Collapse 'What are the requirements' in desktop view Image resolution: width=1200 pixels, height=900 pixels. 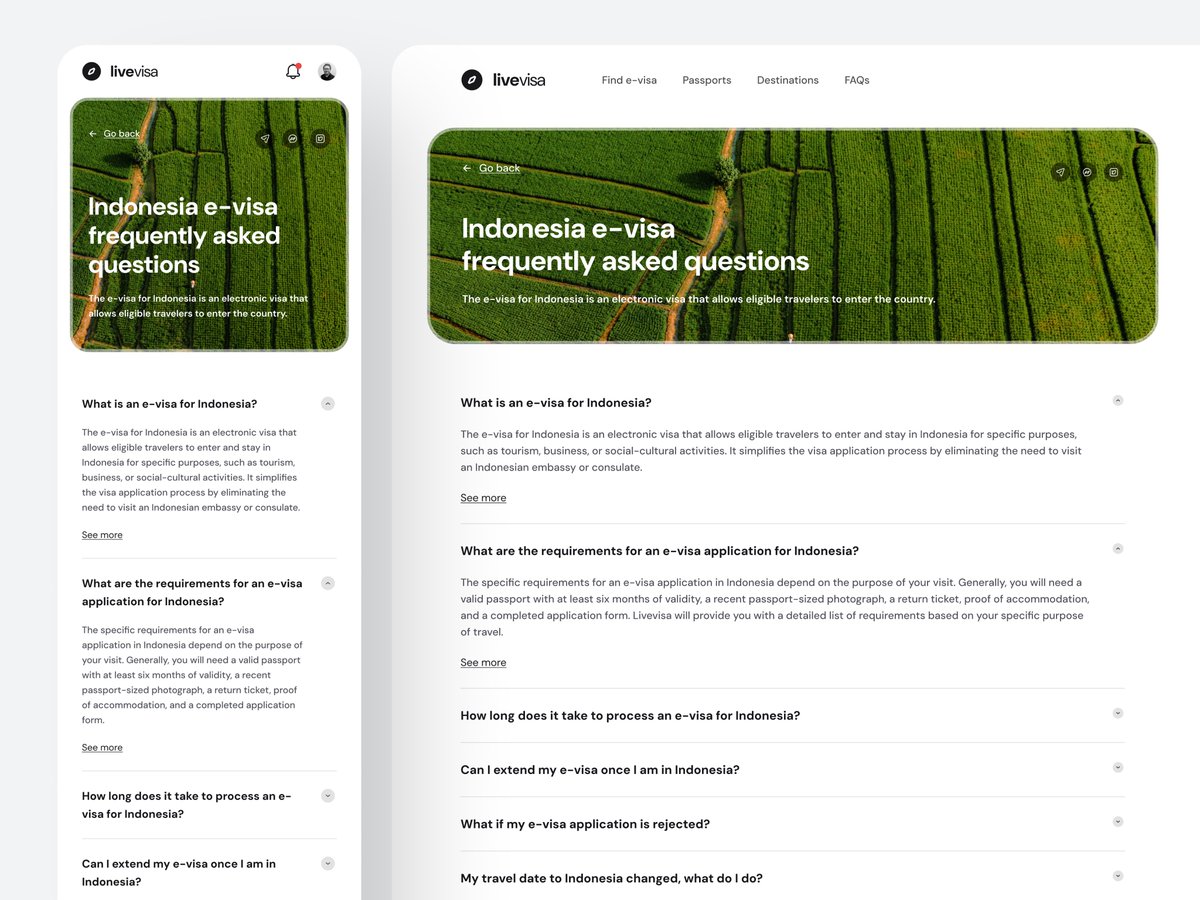pos(1118,548)
